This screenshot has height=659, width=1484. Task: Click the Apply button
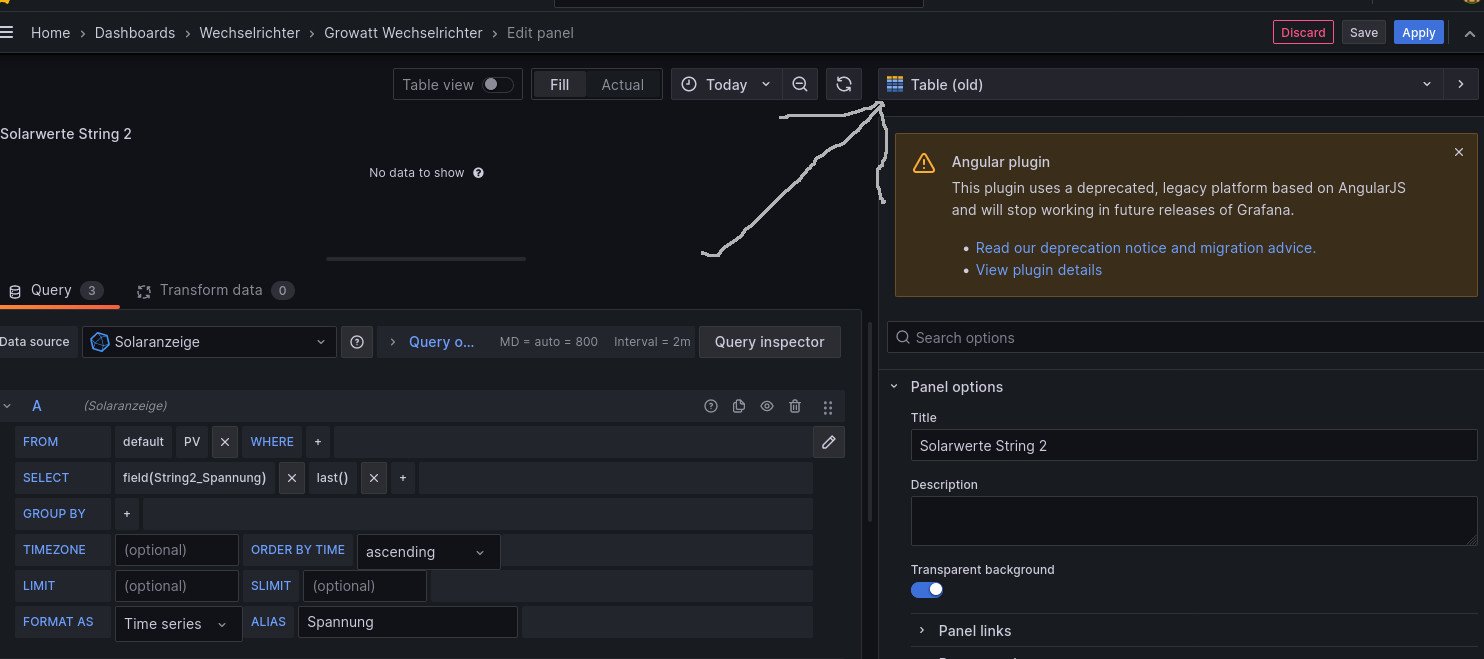(1418, 32)
